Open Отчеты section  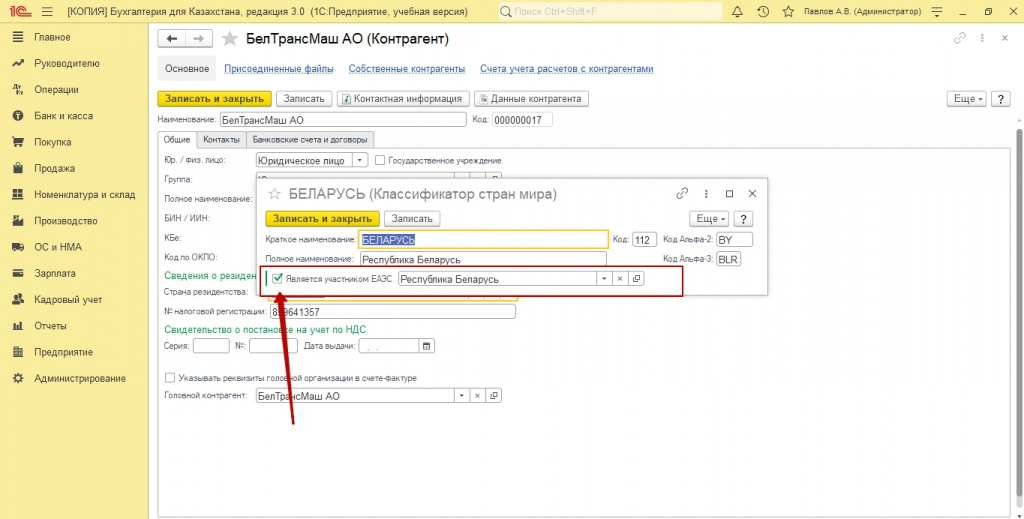coord(50,325)
